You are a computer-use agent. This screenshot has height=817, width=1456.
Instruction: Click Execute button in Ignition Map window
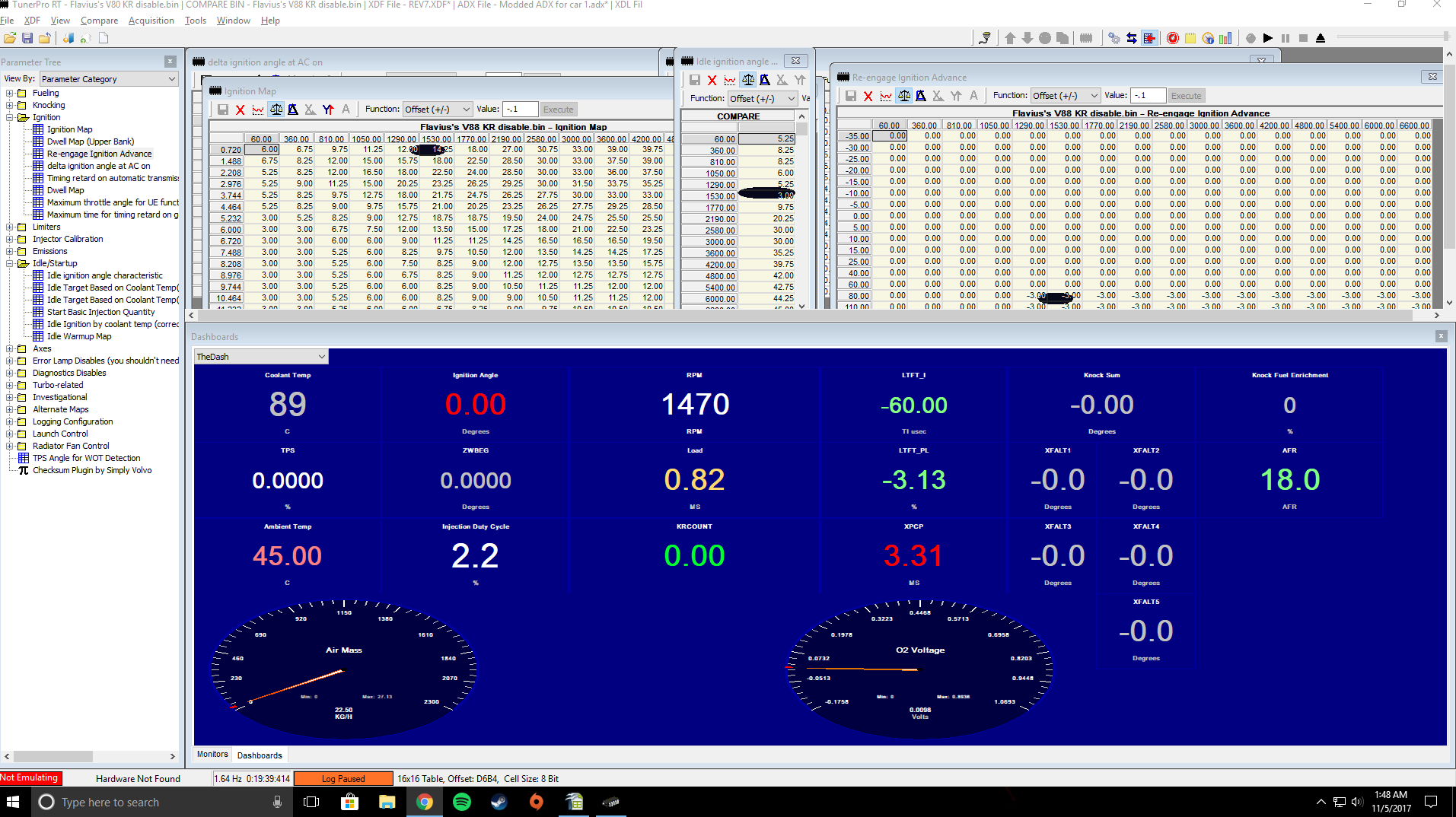[x=558, y=110]
